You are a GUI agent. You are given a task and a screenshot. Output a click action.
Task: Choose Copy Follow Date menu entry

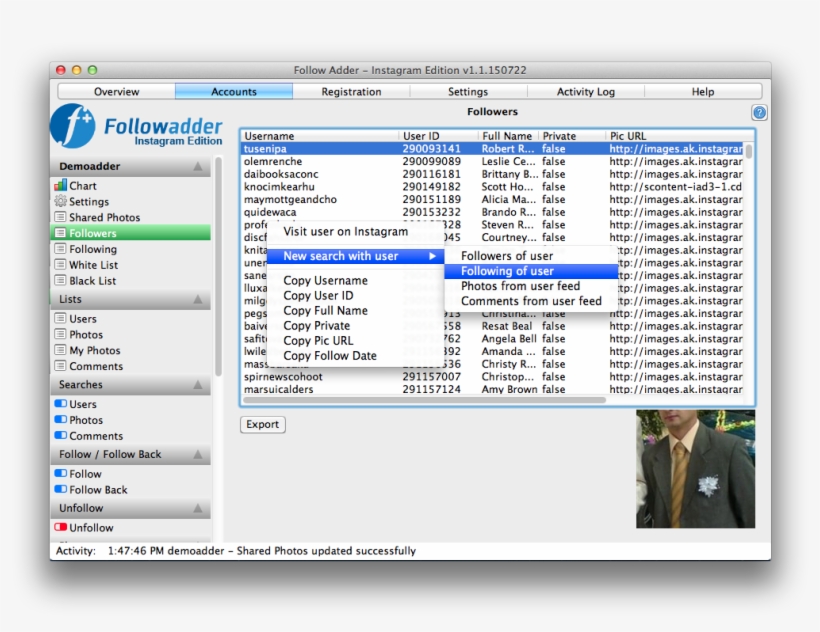[x=355, y=356]
